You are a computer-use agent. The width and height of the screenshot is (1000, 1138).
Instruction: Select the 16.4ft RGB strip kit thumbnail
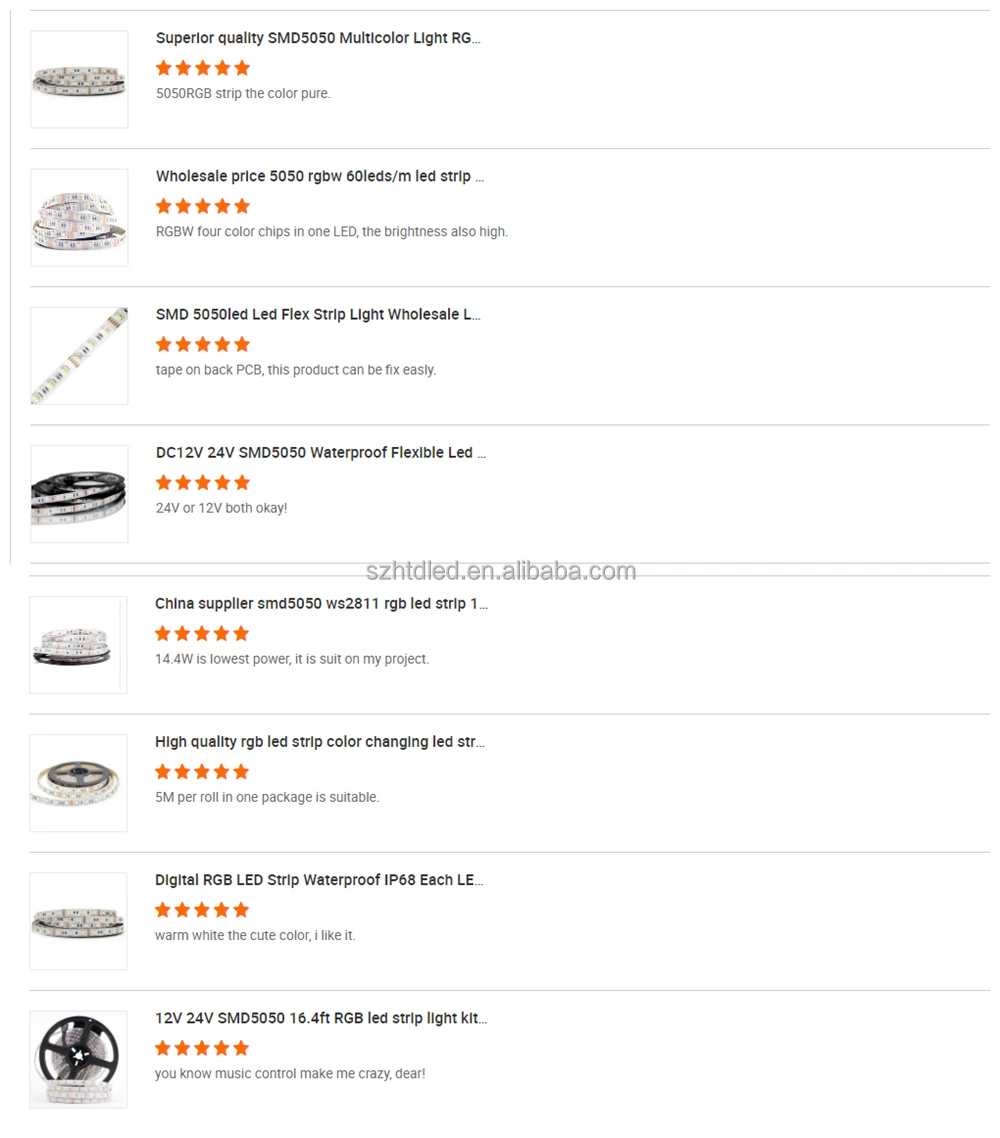click(78, 1058)
